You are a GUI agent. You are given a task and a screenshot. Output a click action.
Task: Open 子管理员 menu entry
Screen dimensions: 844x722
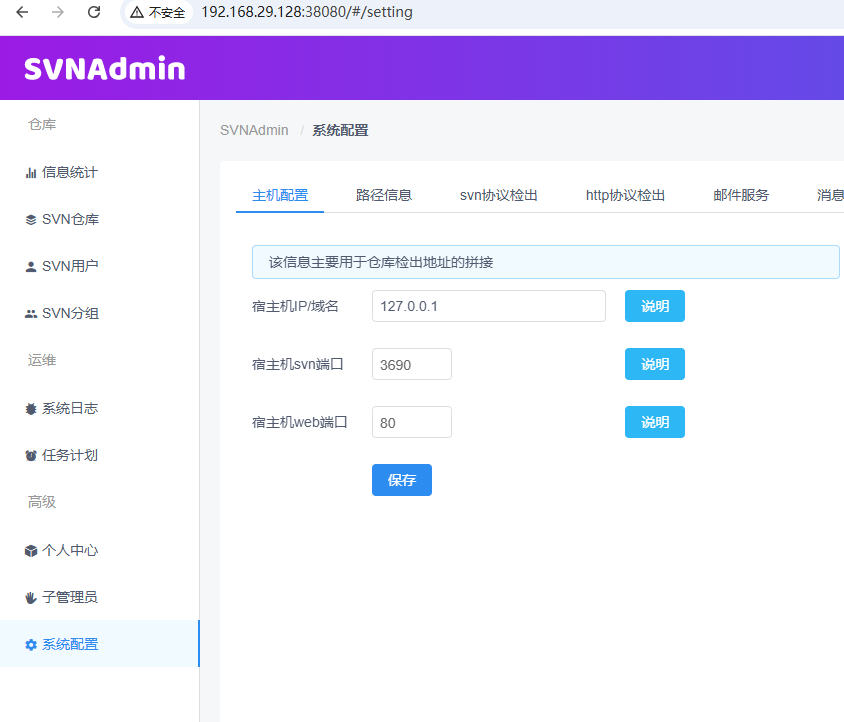point(100,597)
